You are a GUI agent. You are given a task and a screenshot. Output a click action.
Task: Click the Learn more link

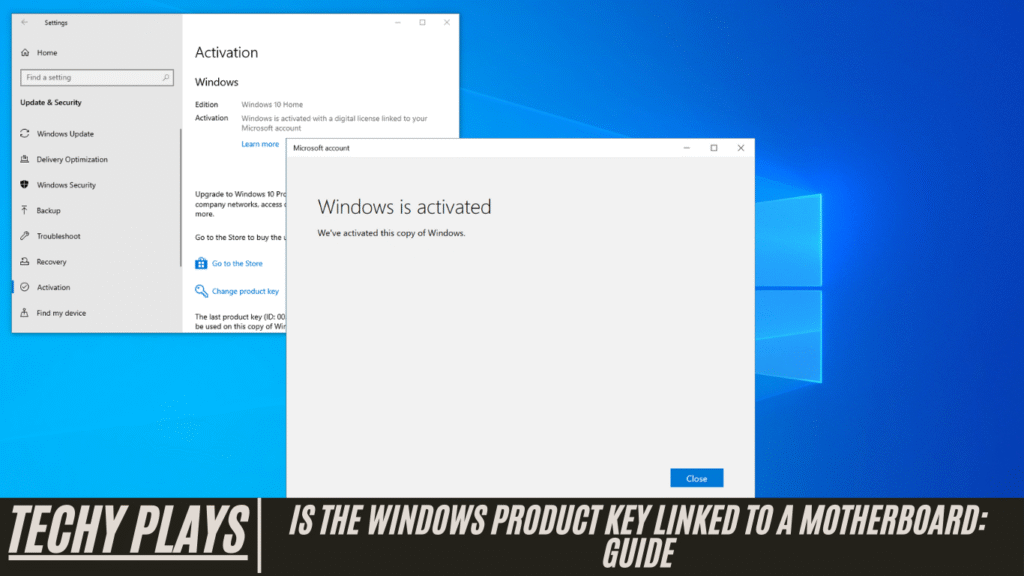tap(260, 143)
